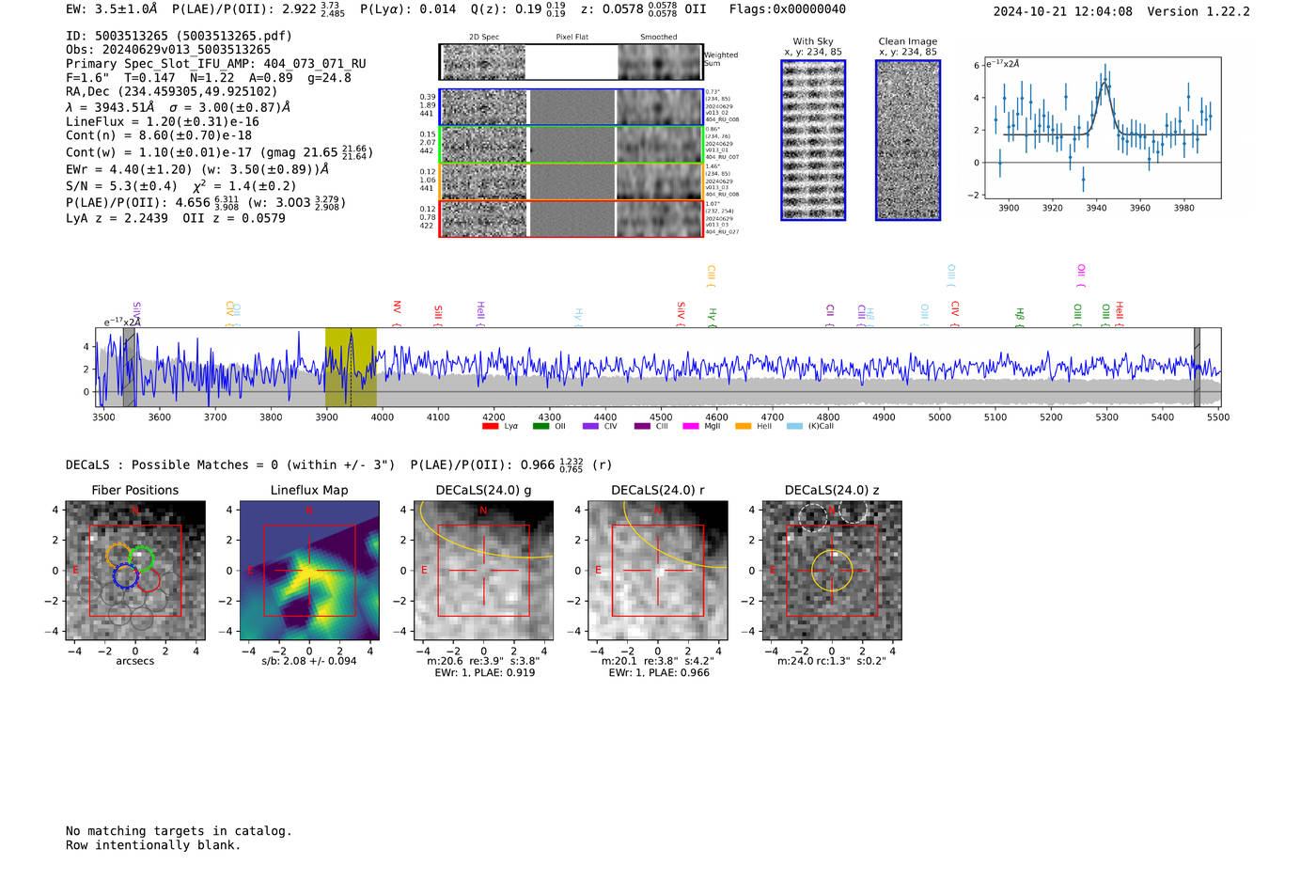Click the Row intentionally blank text

153,845
